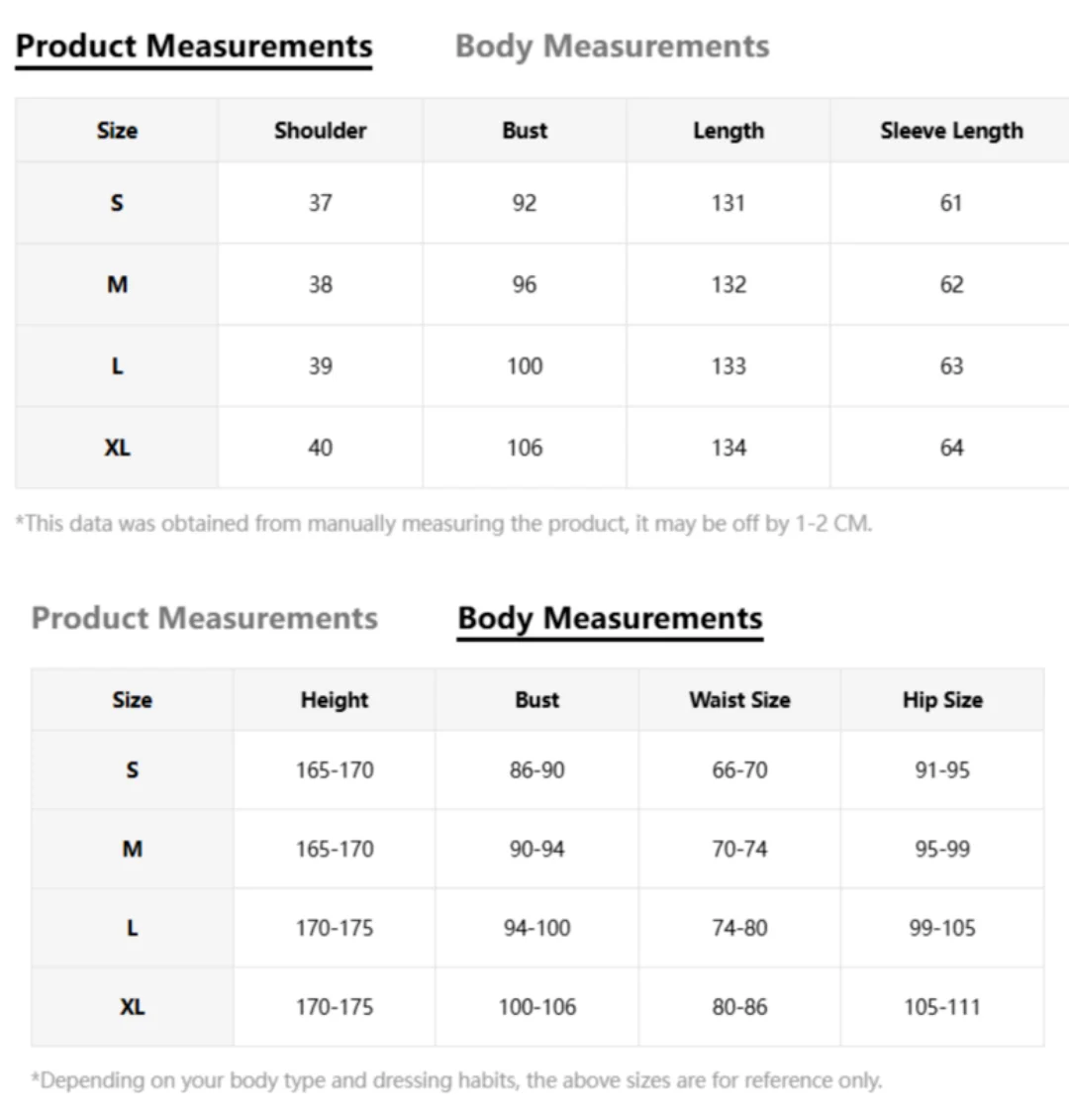Click the waist size value 66-70 cell
Screen dimensions: 1069x1120
[739, 770]
